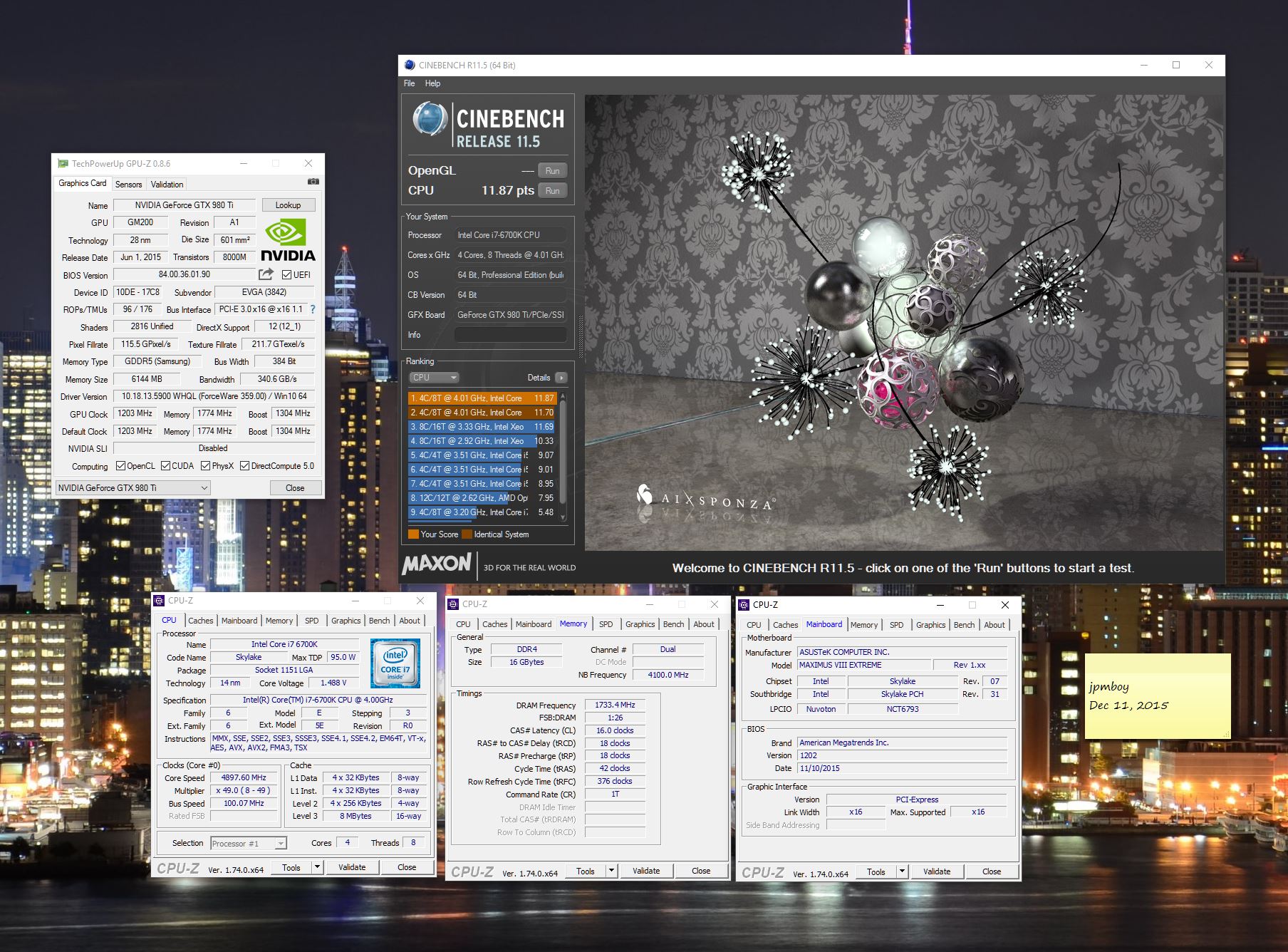
Task: Select ranking row 3 8C/16T @ 3.33 GHz
Action: (482, 427)
